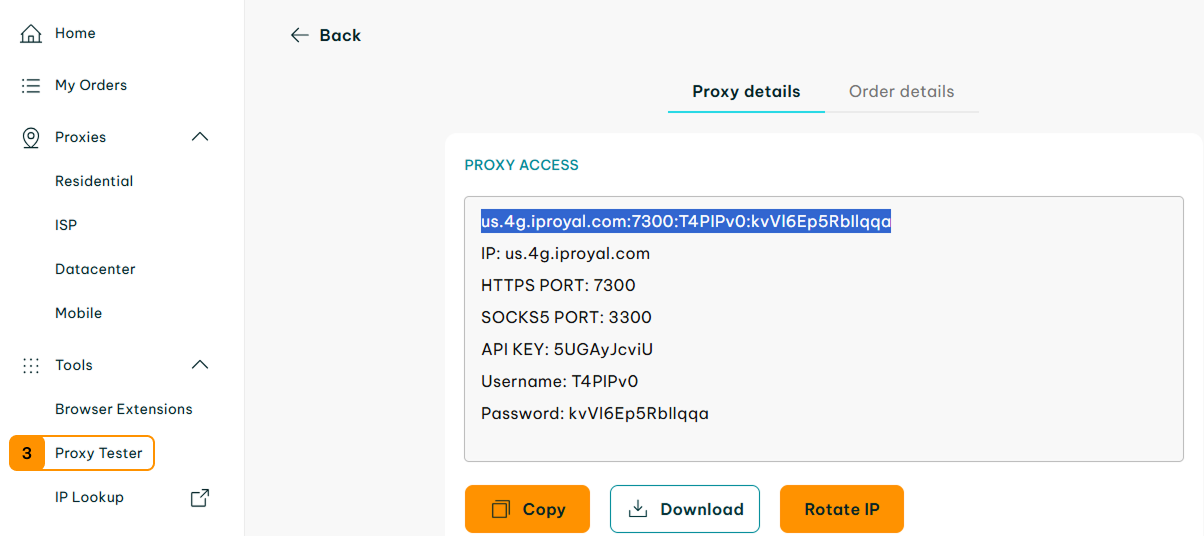Click the Home house icon
Image resolution: width=1204 pixels, height=536 pixels.
tap(31, 34)
